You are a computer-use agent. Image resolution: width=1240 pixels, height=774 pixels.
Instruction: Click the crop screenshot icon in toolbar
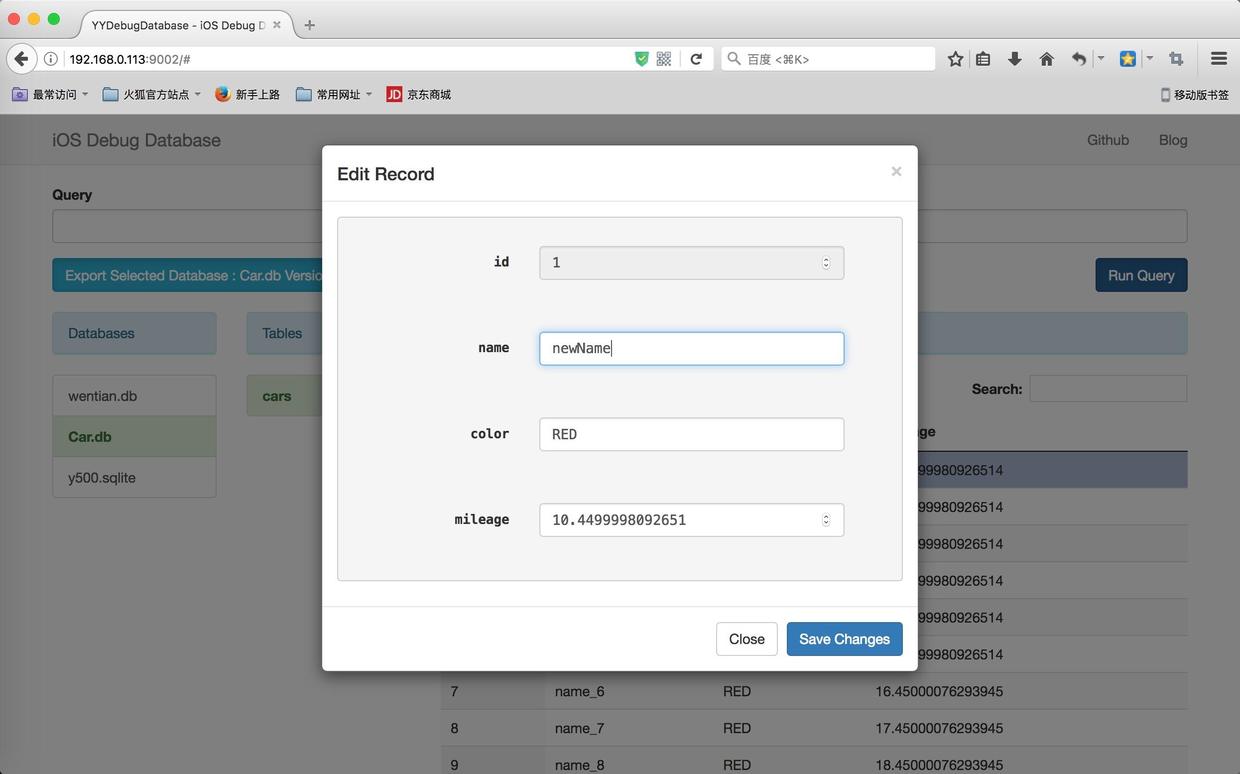click(1176, 59)
